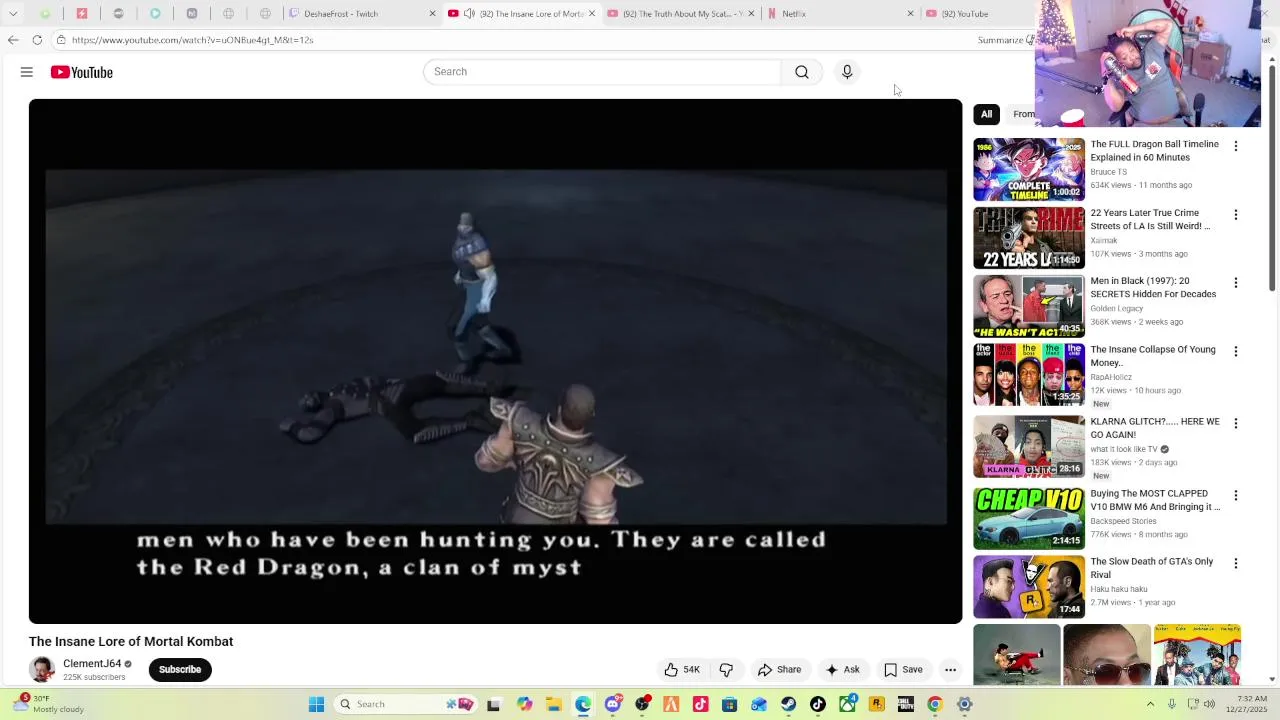This screenshot has width=1280, height=720.
Task: Open the Bruuce TS channel name
Action: tap(1108, 172)
